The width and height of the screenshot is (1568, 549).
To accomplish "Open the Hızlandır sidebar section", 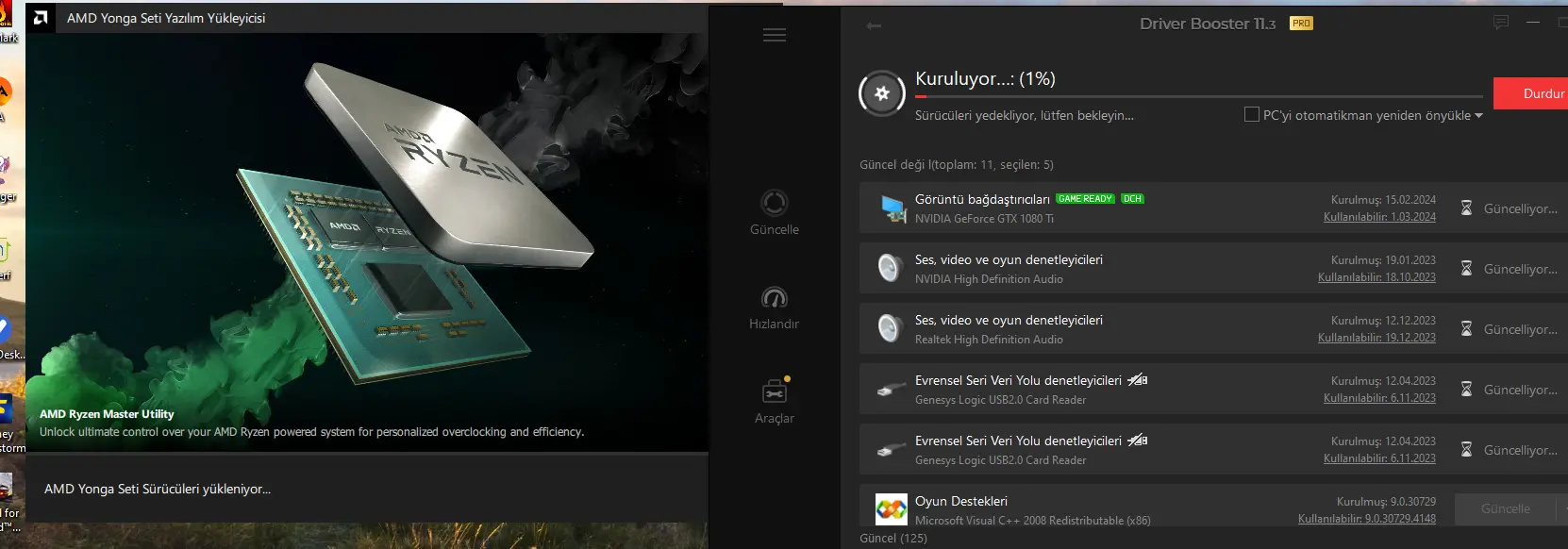I will 775,308.
